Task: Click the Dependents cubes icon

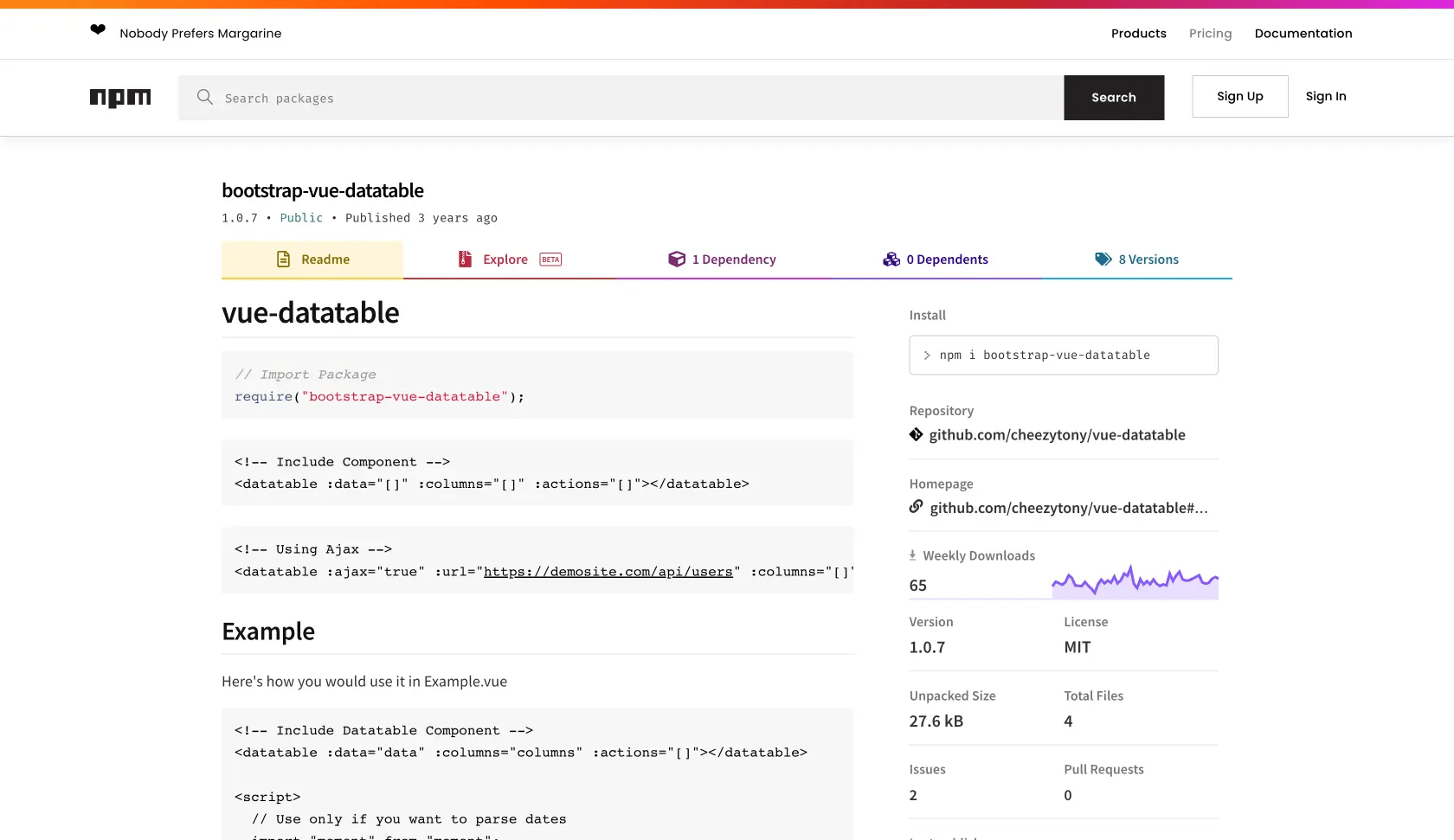Action: pos(891,260)
